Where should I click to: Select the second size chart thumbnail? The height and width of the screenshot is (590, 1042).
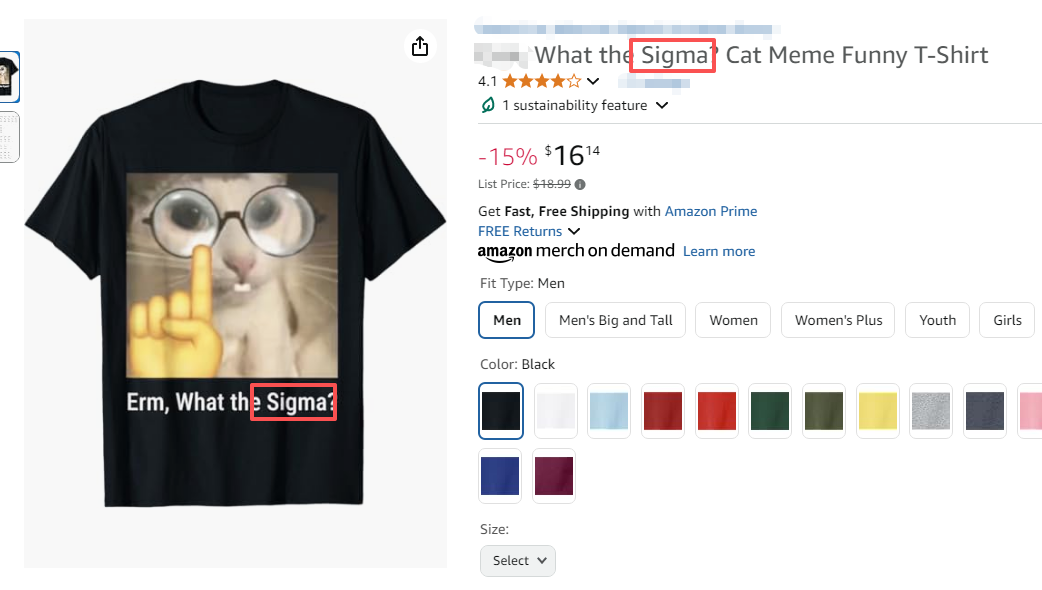(x=9, y=137)
